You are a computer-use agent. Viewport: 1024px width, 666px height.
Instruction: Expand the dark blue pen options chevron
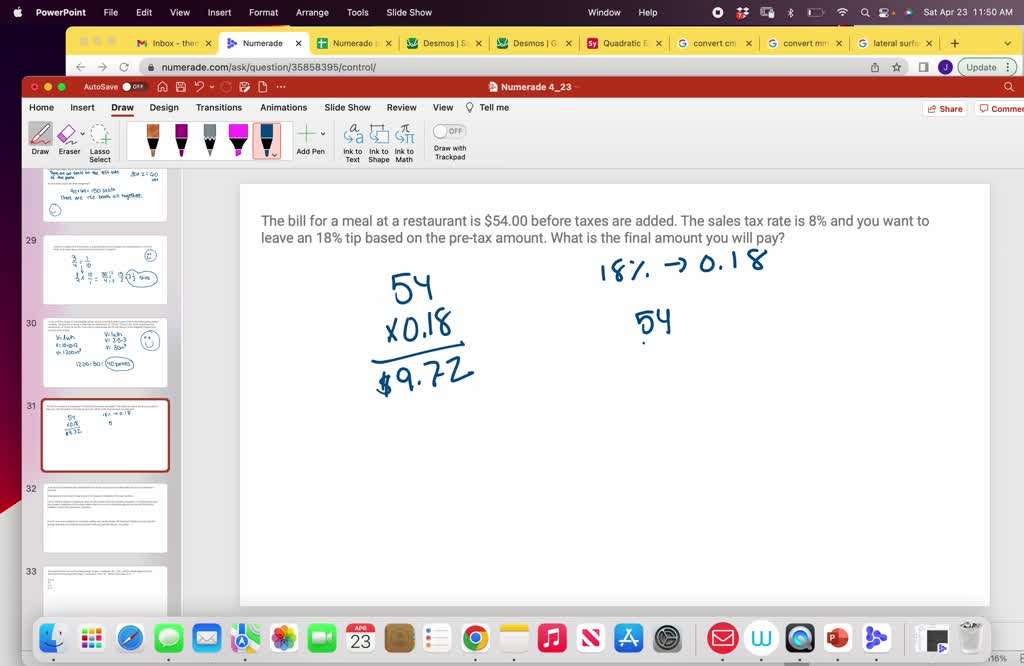tap(274, 154)
